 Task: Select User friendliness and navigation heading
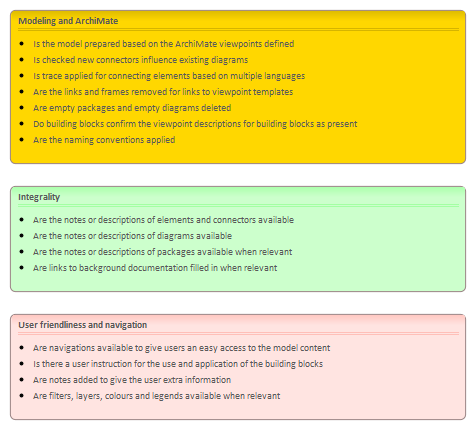[83, 325]
